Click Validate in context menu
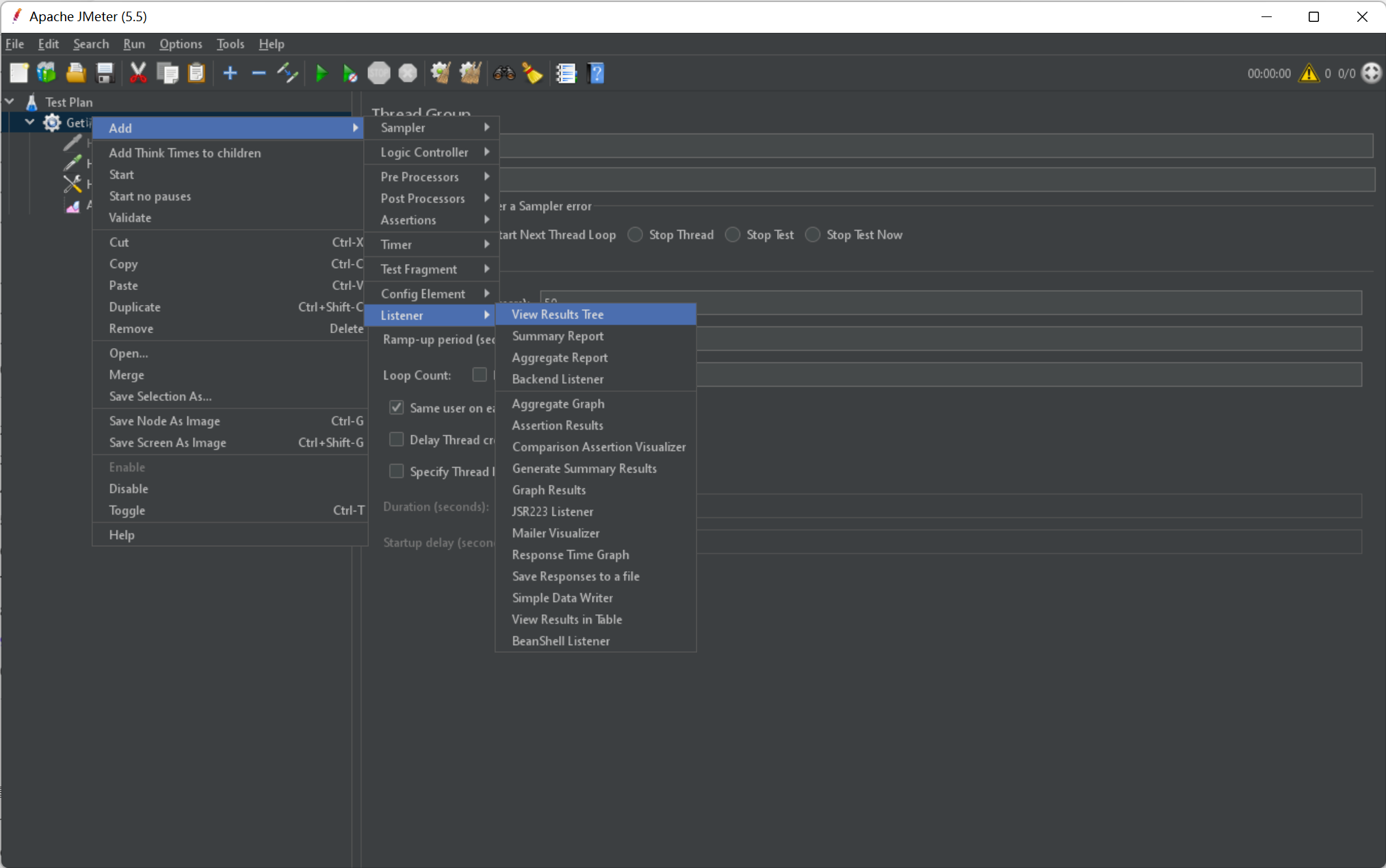Screen dimensions: 1386x868 230,218
